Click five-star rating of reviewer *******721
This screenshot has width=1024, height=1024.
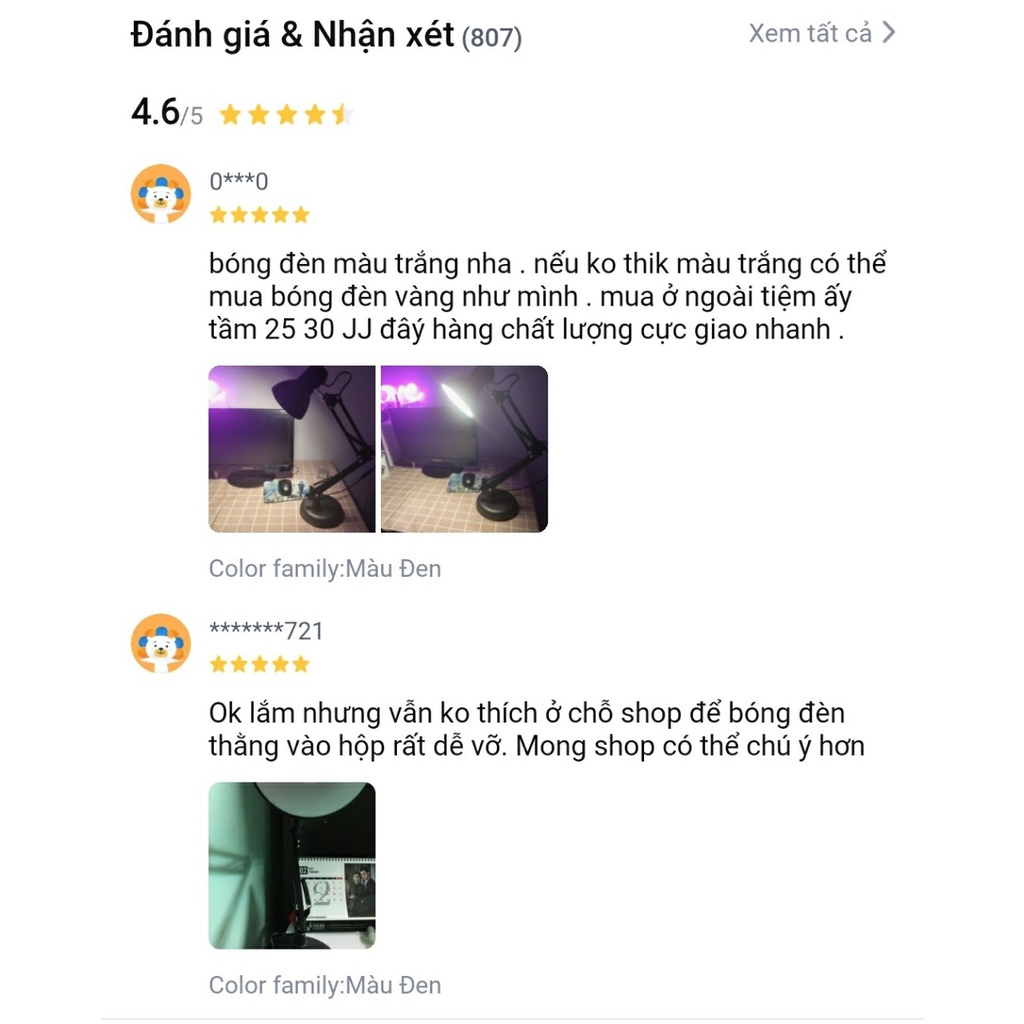point(259,664)
